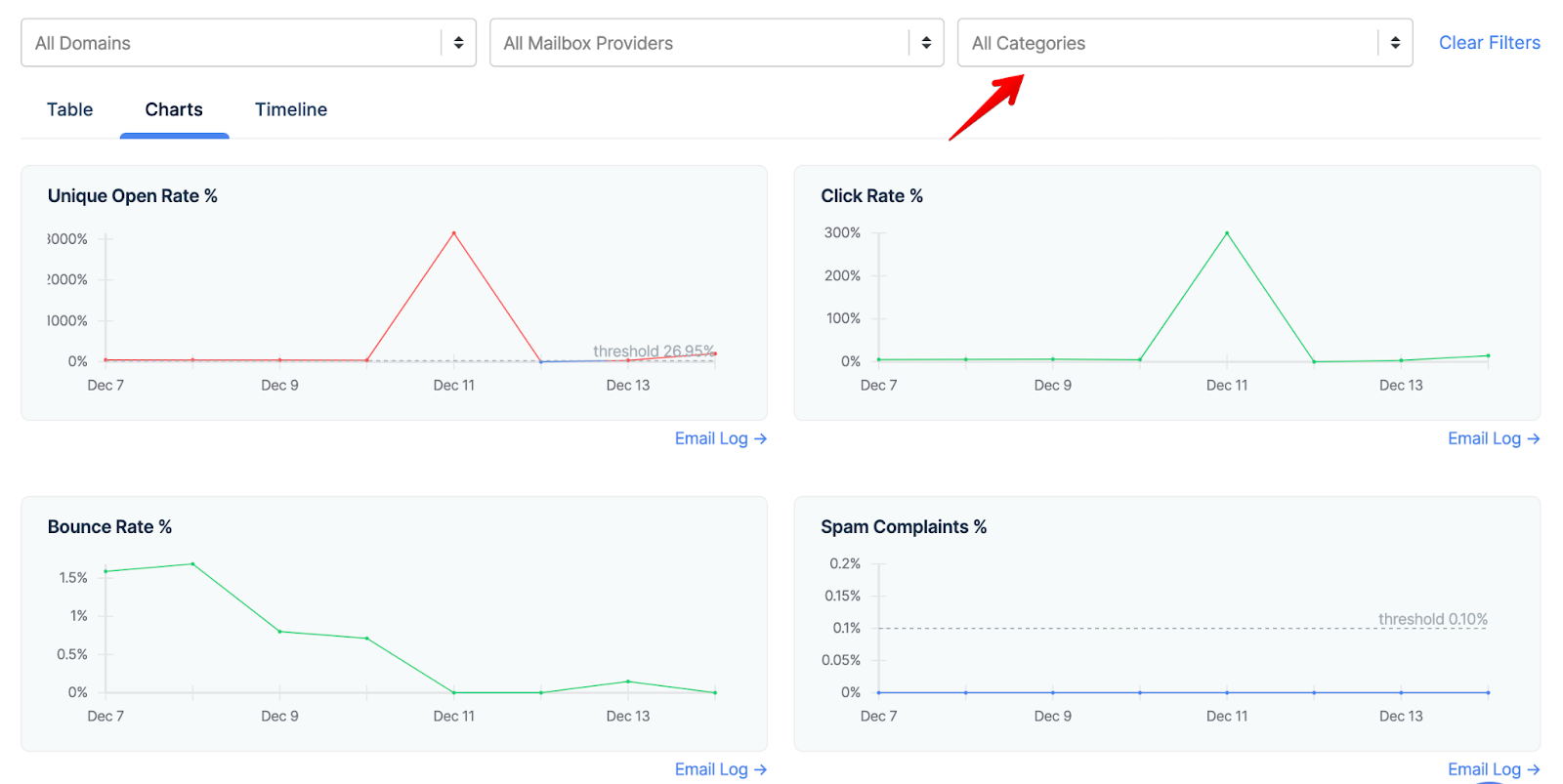Viewport: 1563px width, 784px height.
Task: Open Email Log under Click Rate chart
Action: click(1493, 439)
